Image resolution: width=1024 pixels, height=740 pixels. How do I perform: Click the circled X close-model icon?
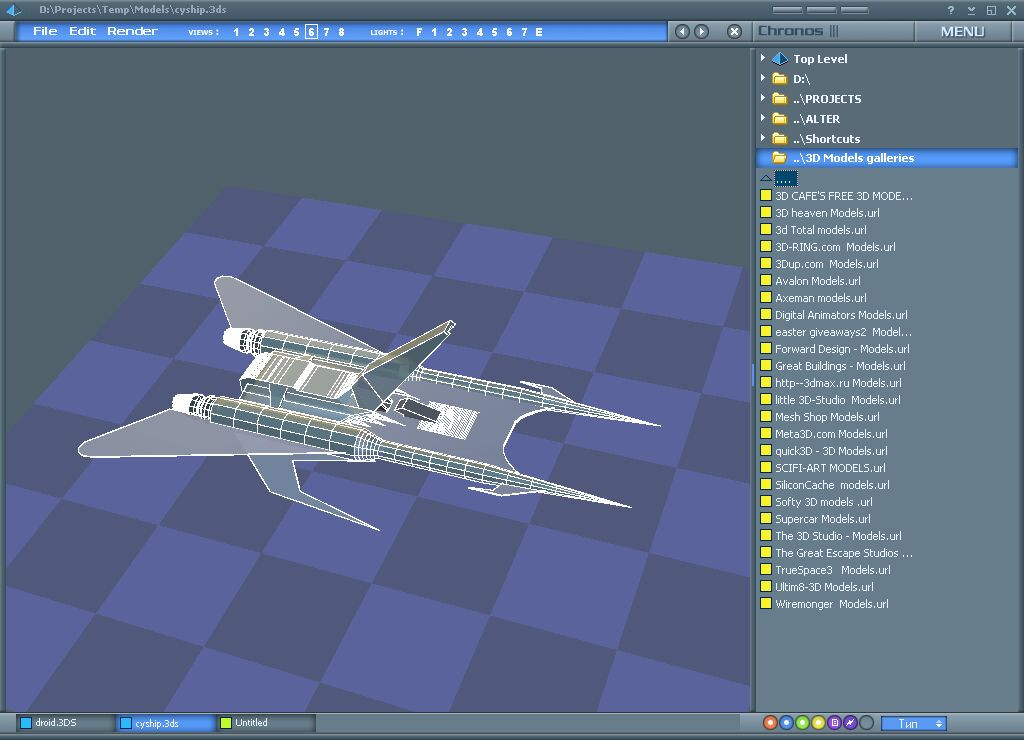point(734,31)
